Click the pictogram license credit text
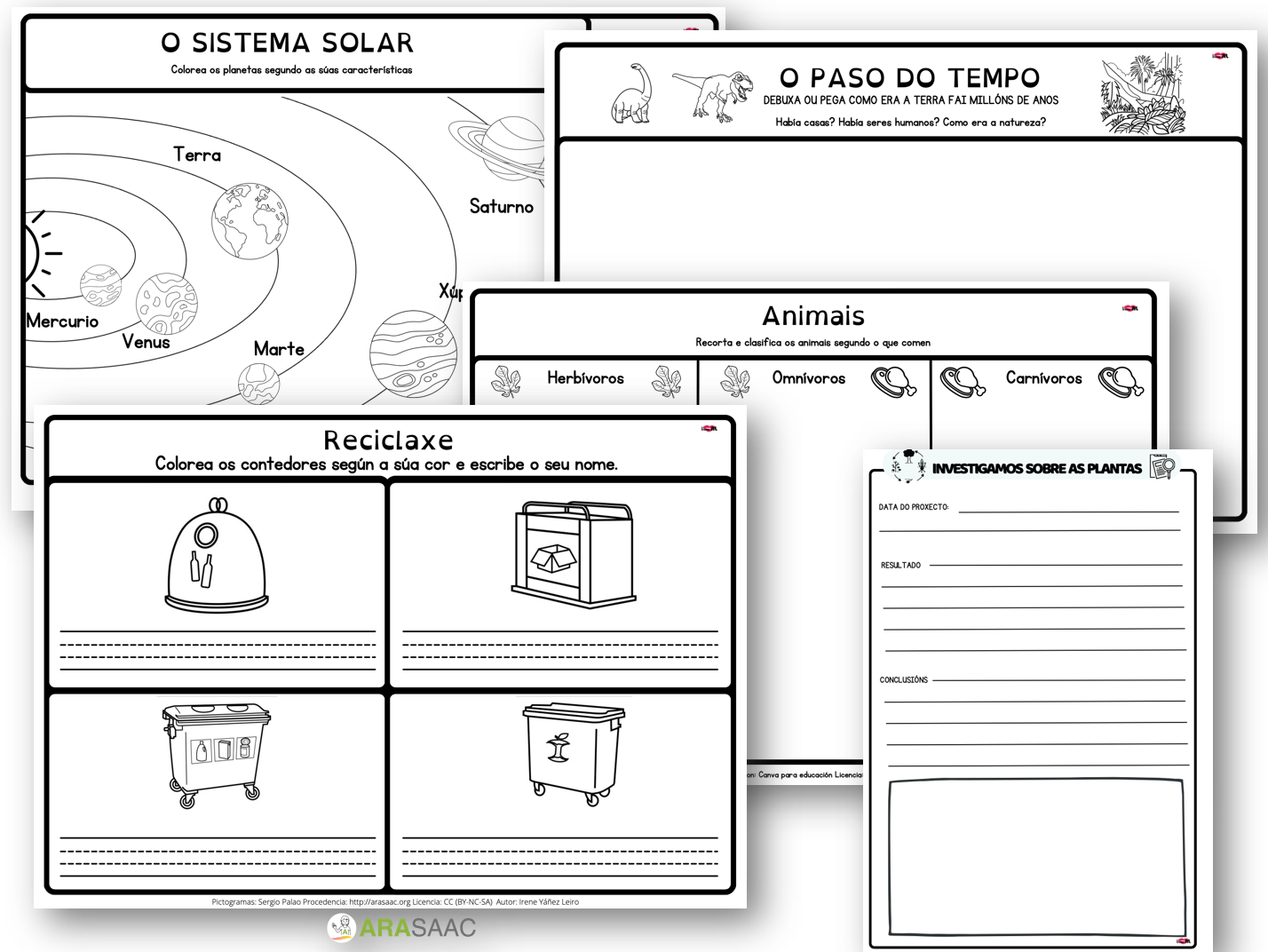1268x952 pixels. point(395,901)
